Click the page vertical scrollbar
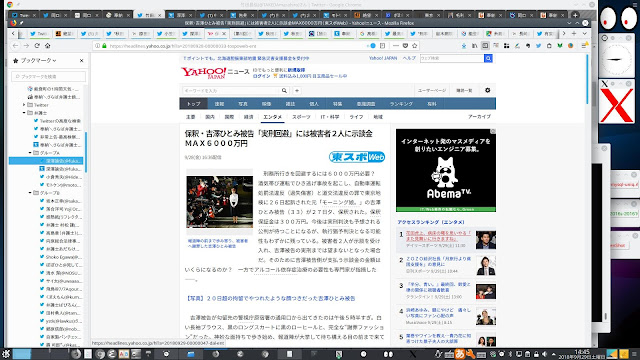The image size is (640, 360). [x=587, y=79]
